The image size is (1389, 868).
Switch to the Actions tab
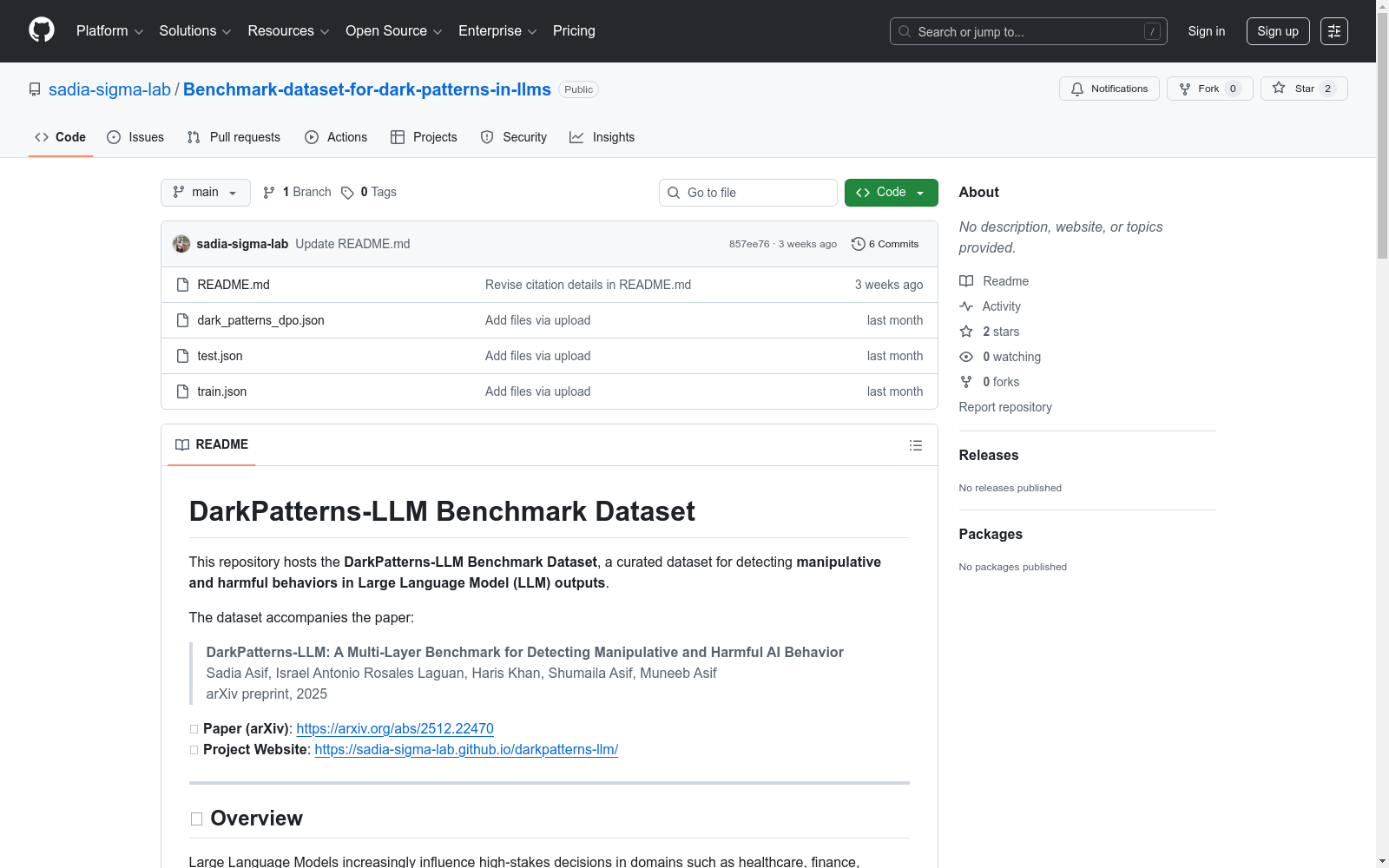(336, 137)
